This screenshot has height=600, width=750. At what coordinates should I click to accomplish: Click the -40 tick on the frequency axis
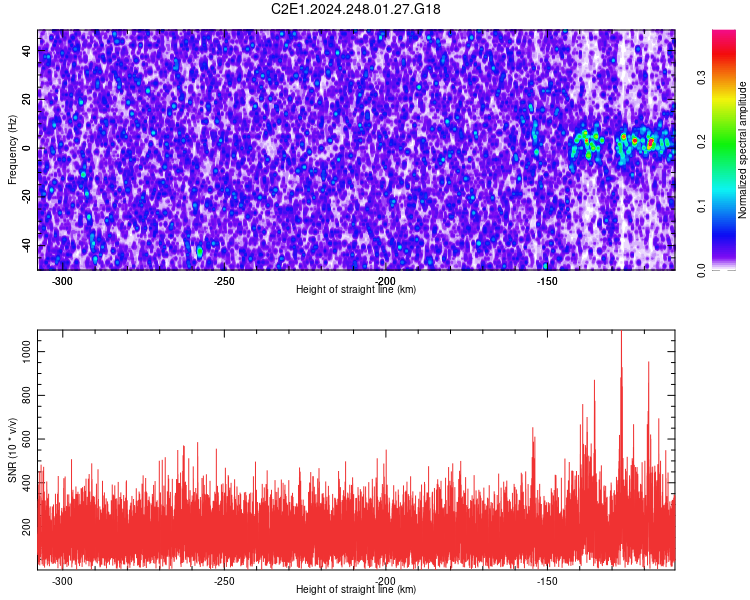point(27,245)
